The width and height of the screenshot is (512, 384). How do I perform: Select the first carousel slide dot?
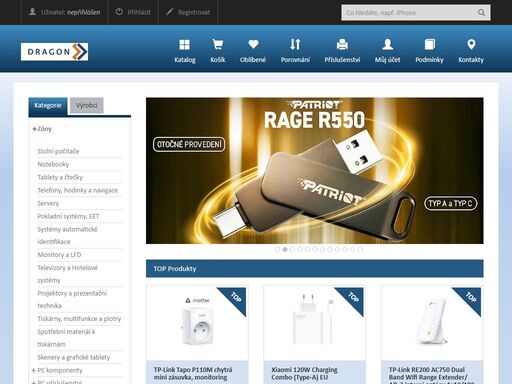[x=277, y=249]
